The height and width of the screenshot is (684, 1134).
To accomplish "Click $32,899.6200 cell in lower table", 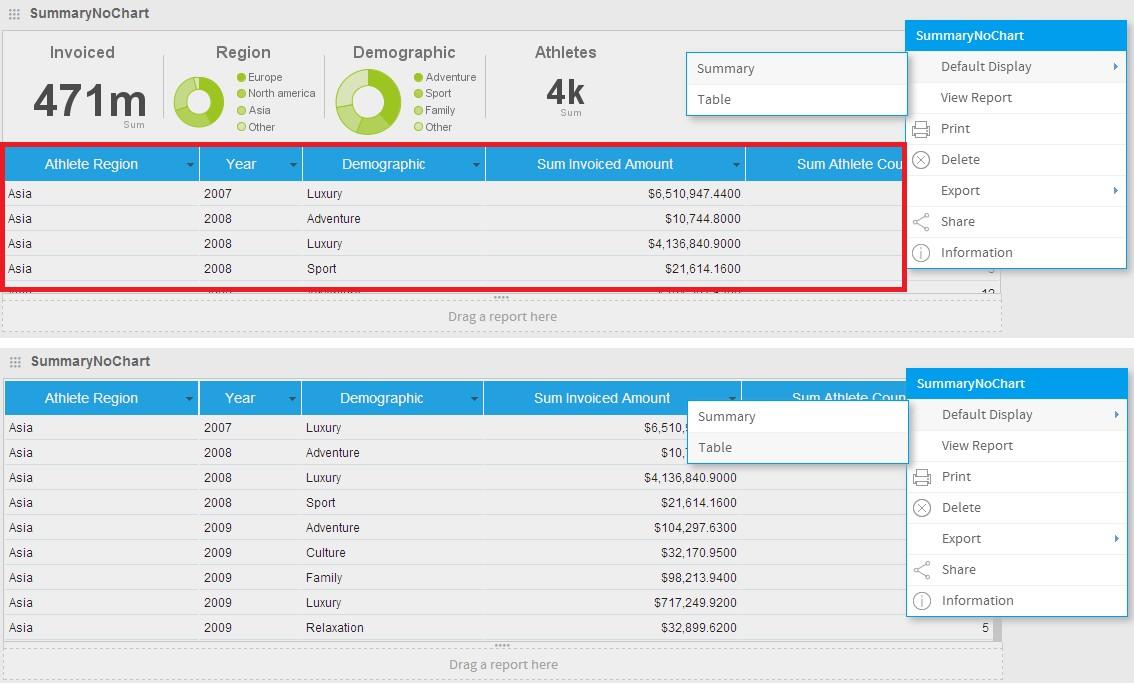I will click(x=699, y=628).
